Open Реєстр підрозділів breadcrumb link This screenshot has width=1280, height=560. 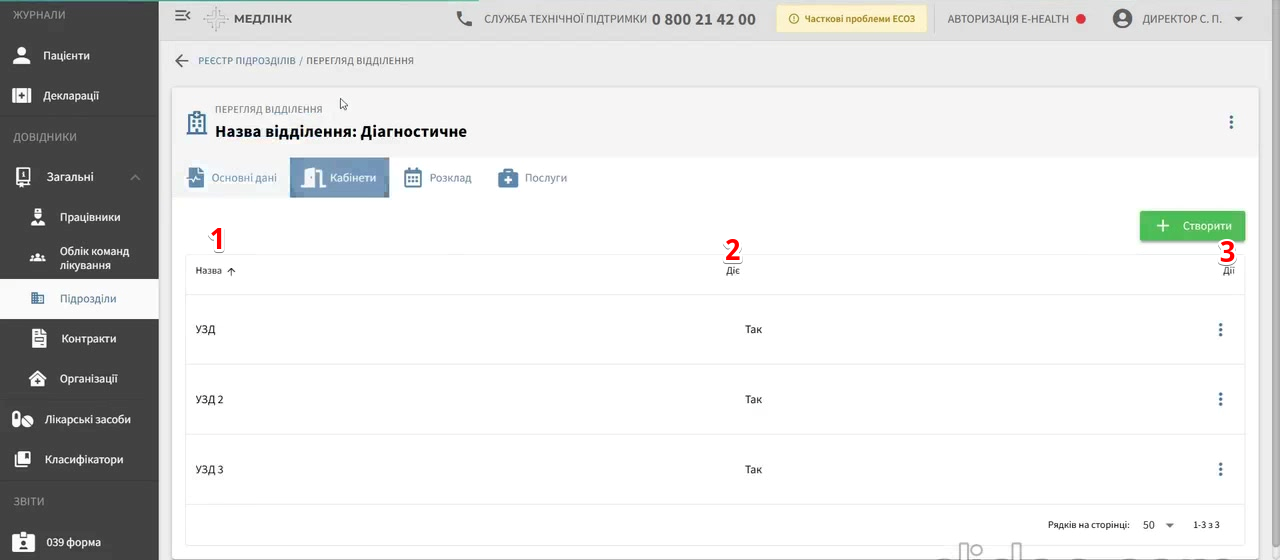(x=247, y=61)
